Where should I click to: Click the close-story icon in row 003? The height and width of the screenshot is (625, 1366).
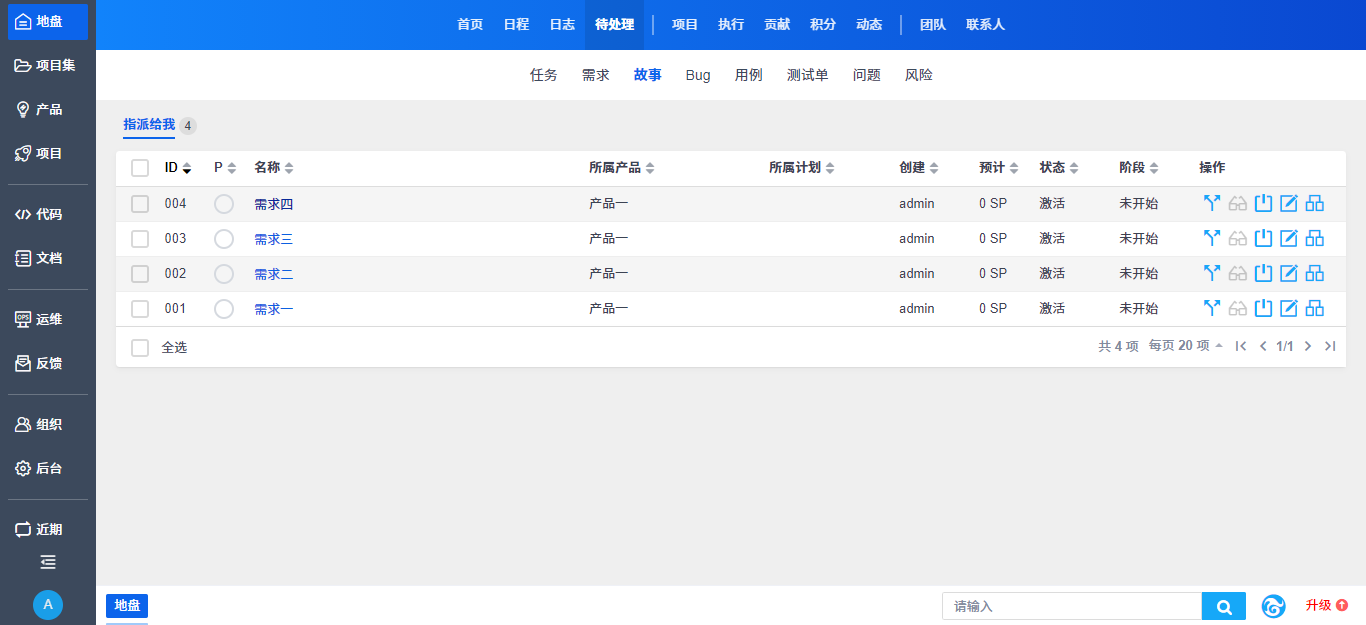click(x=1263, y=239)
